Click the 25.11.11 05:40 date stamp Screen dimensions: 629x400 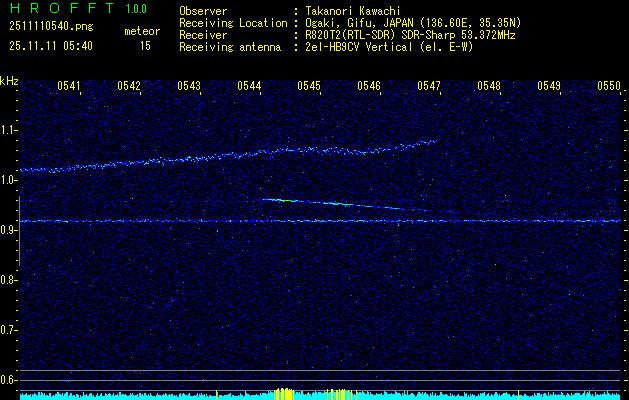click(x=51, y=46)
